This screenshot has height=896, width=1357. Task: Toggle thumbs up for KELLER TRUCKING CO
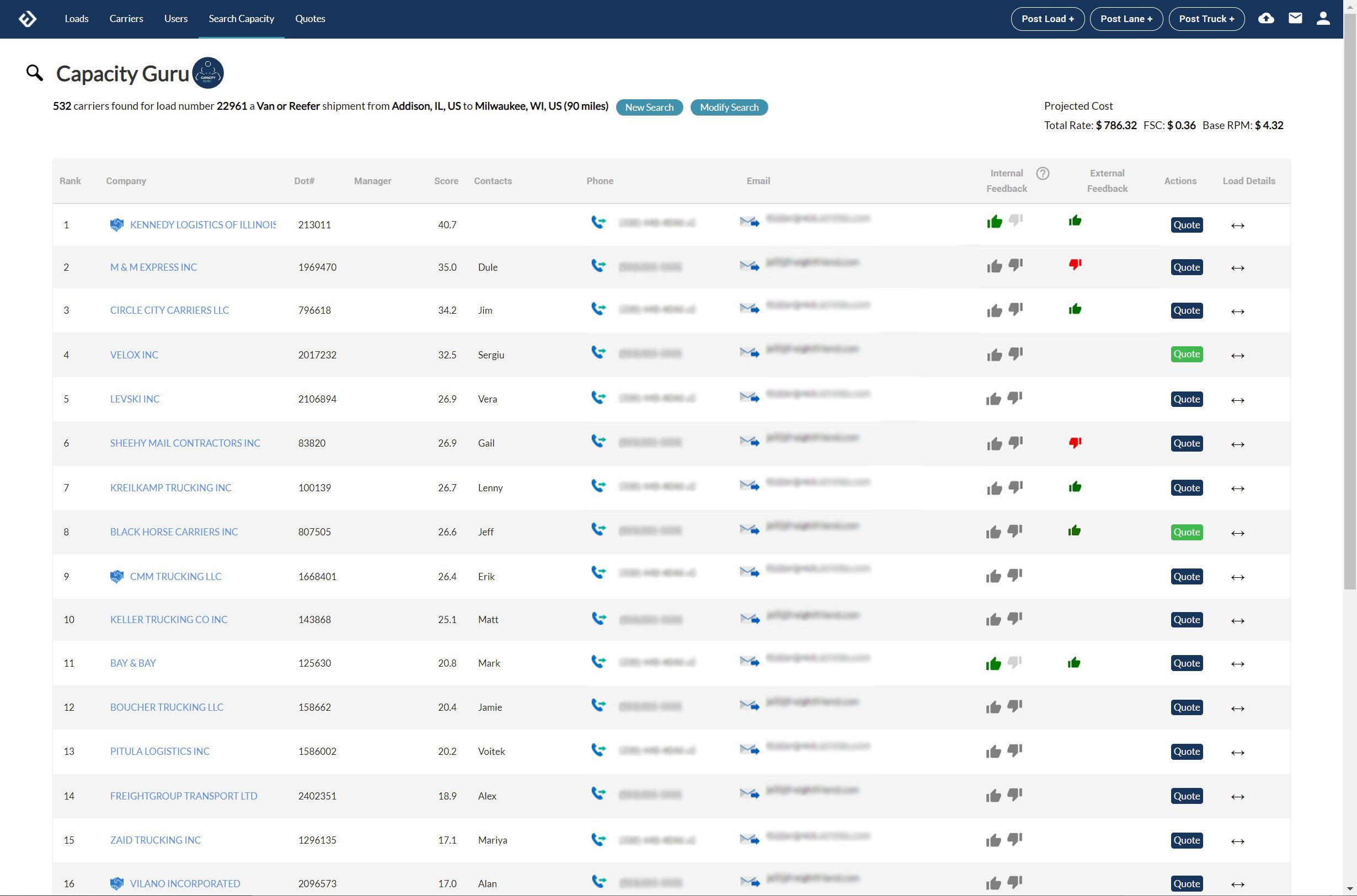coord(993,619)
